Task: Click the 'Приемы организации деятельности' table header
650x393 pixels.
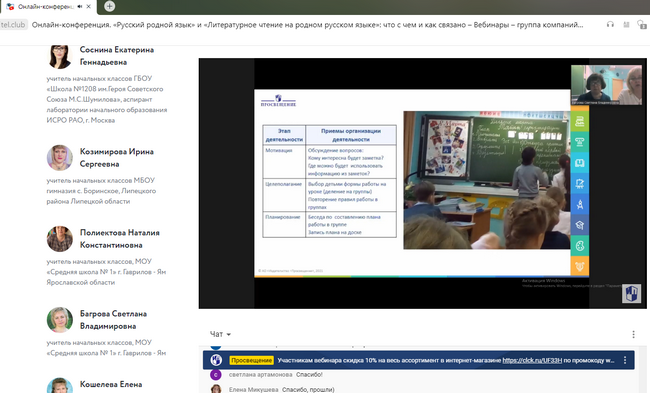Action: [x=351, y=135]
